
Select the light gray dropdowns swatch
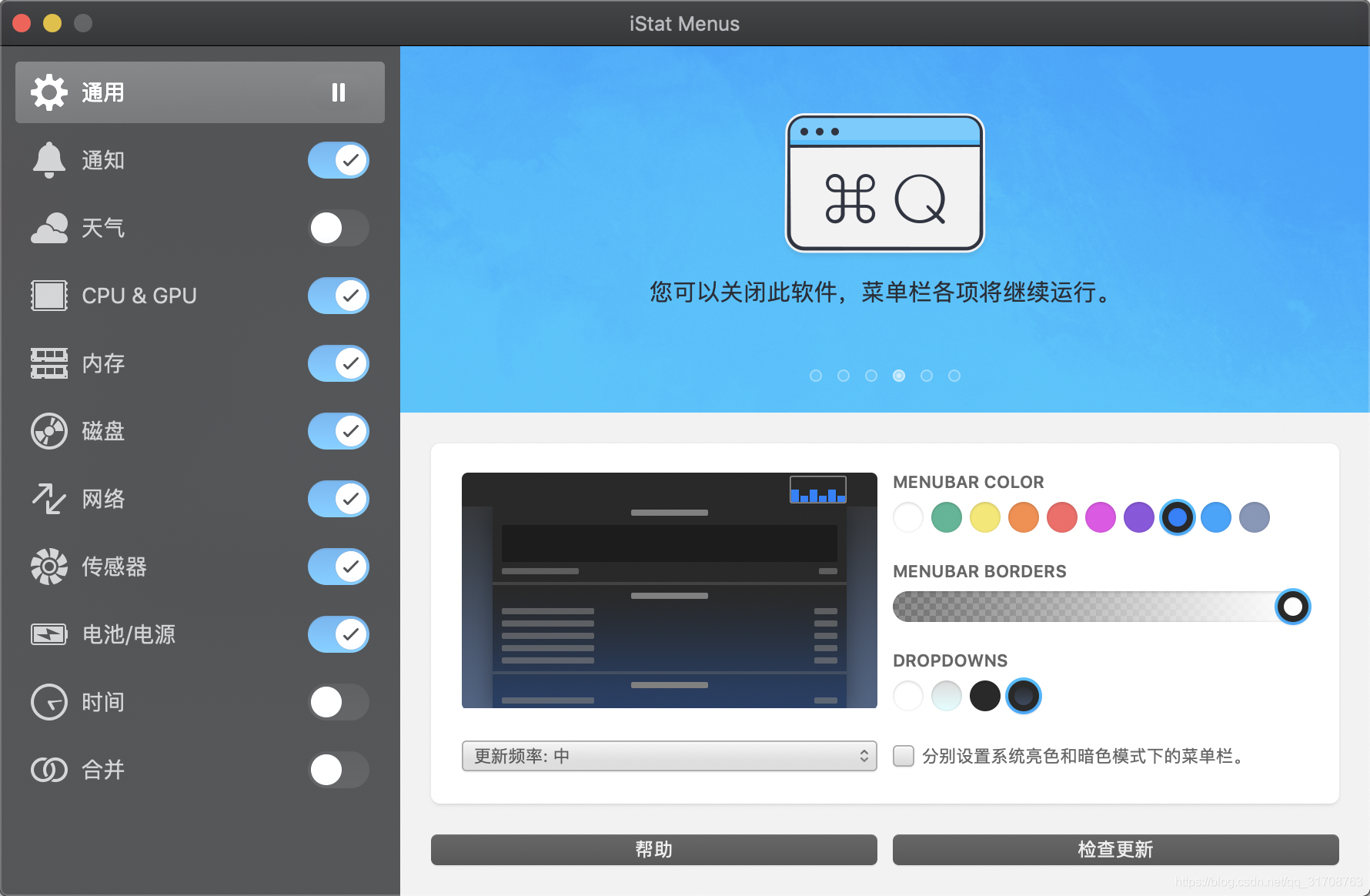[947, 696]
